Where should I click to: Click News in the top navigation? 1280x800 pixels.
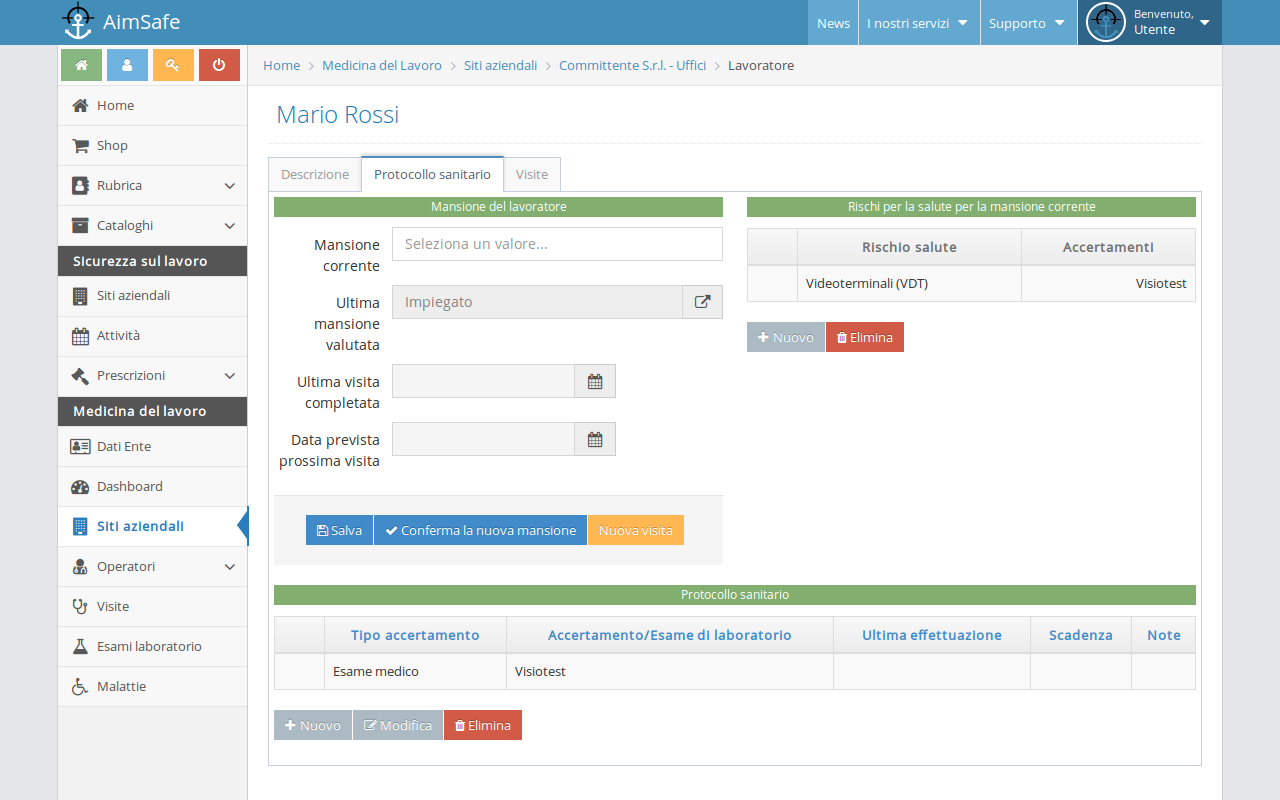pyautogui.click(x=833, y=23)
